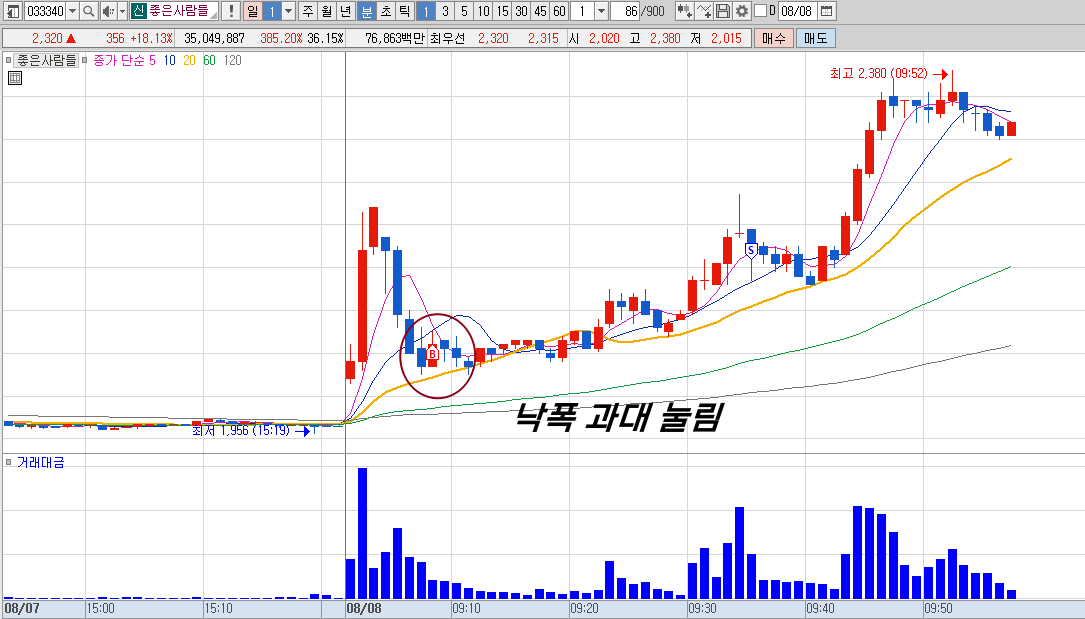The width and height of the screenshot is (1085, 619).
Task: Expand the period number dropdown beside 일
Action: click(x=289, y=11)
